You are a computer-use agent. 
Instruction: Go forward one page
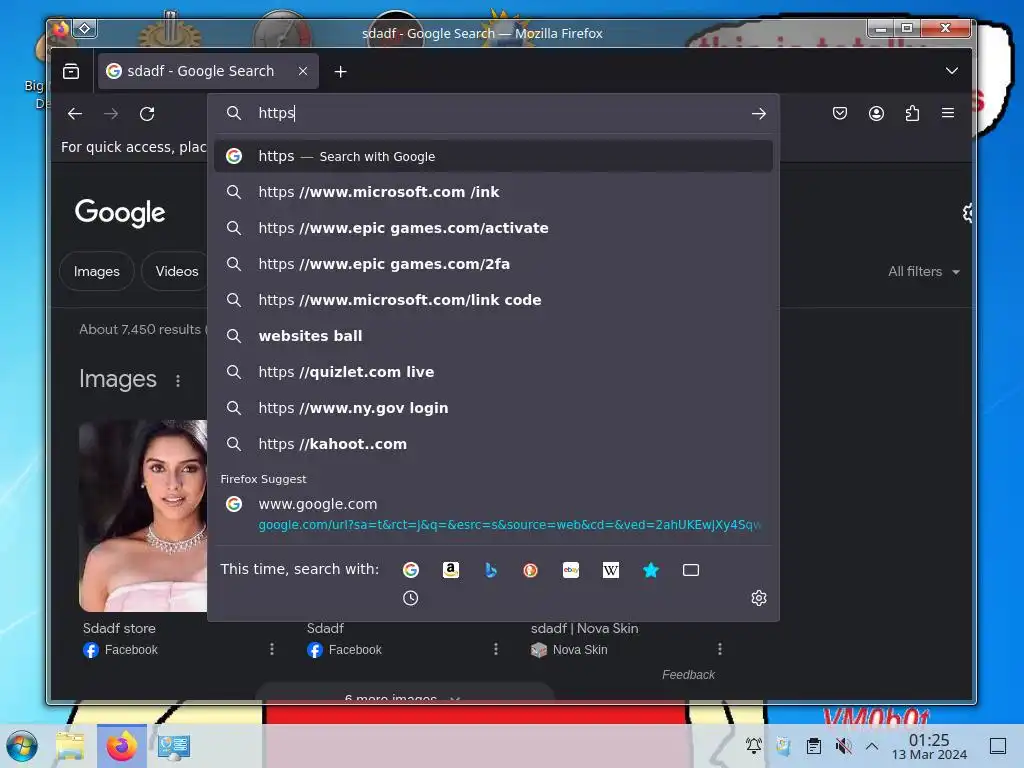coord(111,114)
